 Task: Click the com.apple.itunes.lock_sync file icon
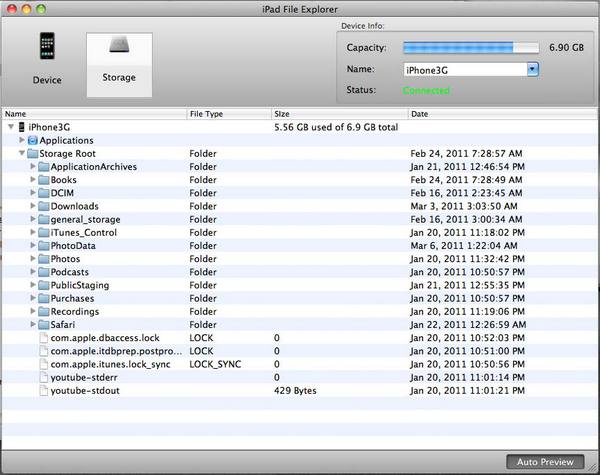click(44, 364)
